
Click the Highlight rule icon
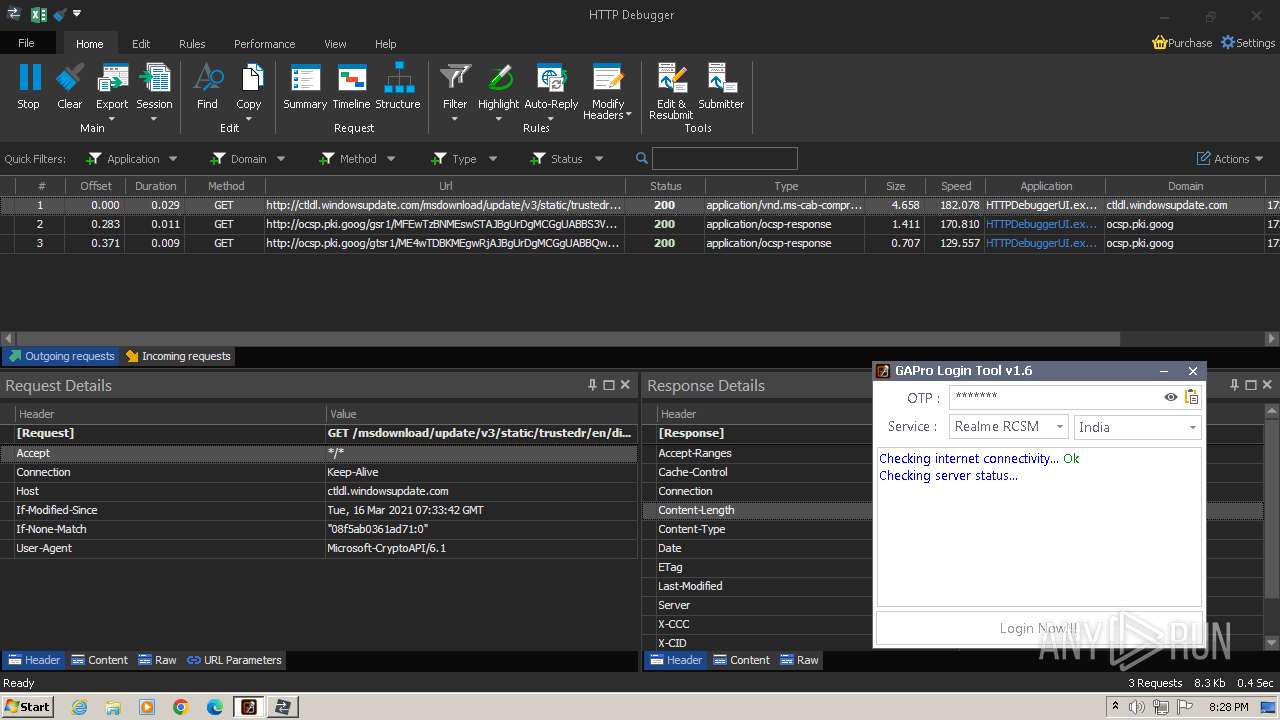coord(499,78)
